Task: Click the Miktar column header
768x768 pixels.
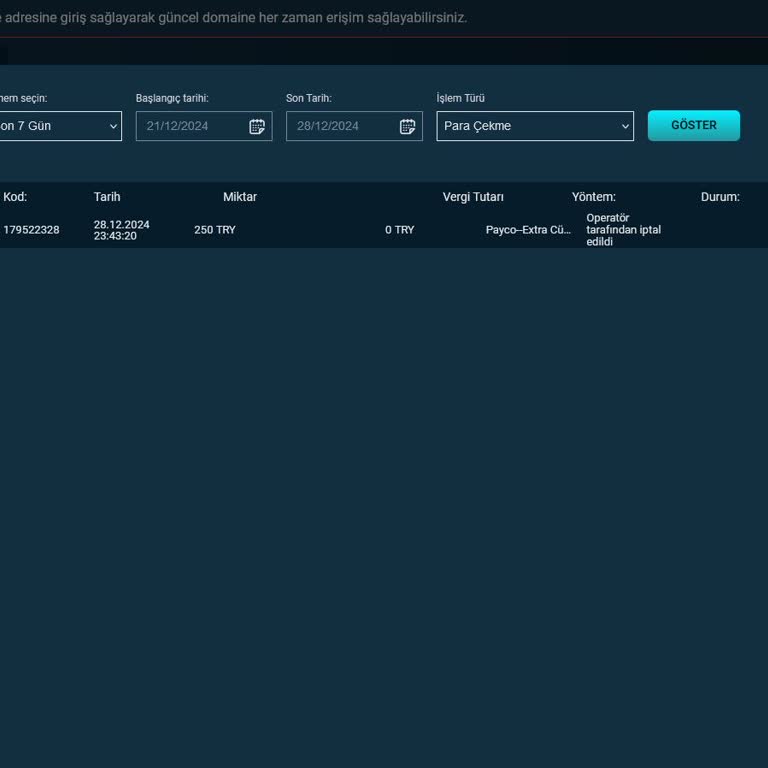Action: [240, 197]
